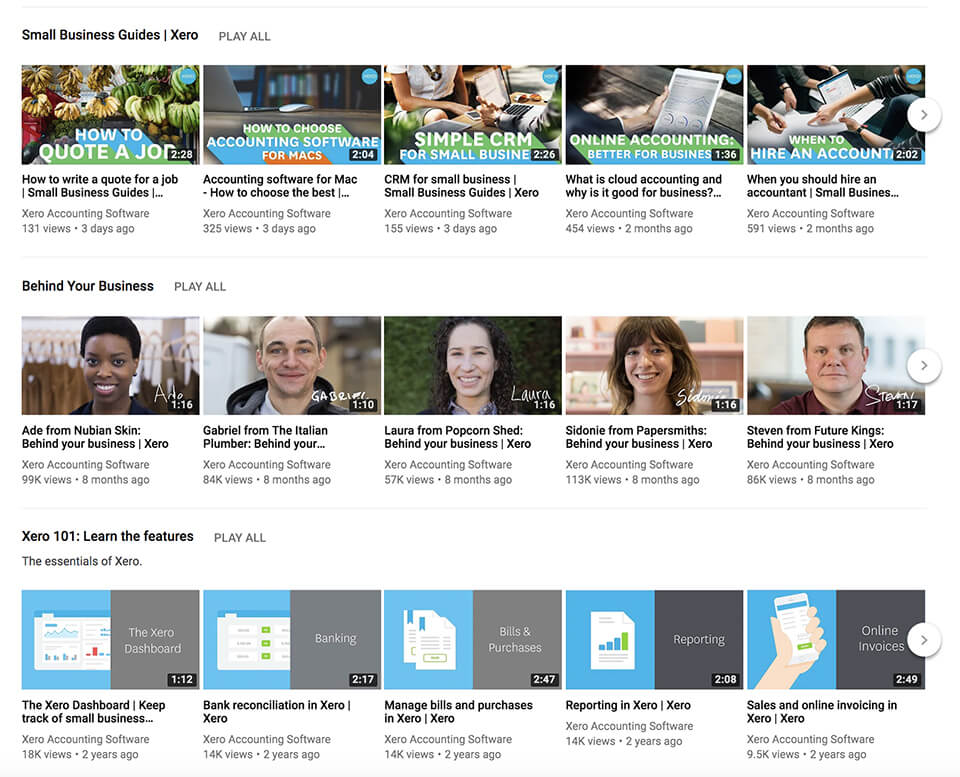Open 'Accounting software for Macs' thumbnail
960x777 pixels.
tap(291, 114)
